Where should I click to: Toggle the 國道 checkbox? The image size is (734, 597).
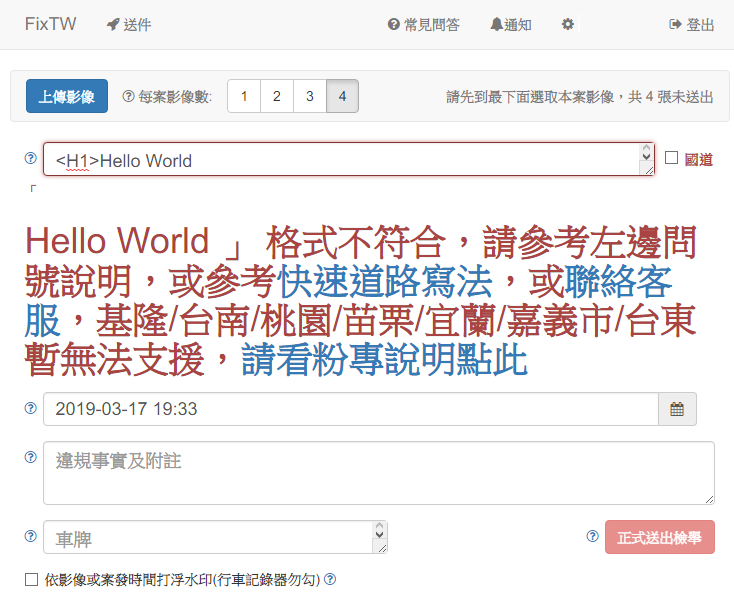pyautogui.click(x=671, y=158)
